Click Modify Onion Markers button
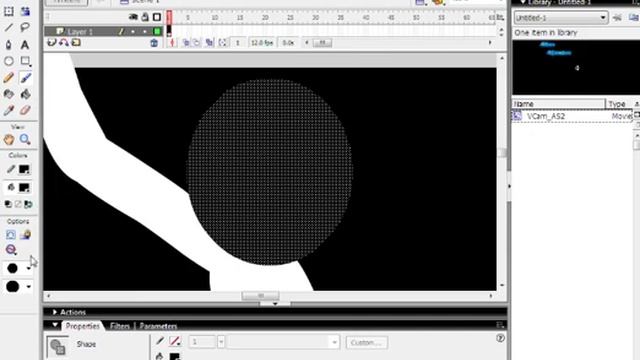The height and width of the screenshot is (360, 640). pyautogui.click(x=222, y=43)
